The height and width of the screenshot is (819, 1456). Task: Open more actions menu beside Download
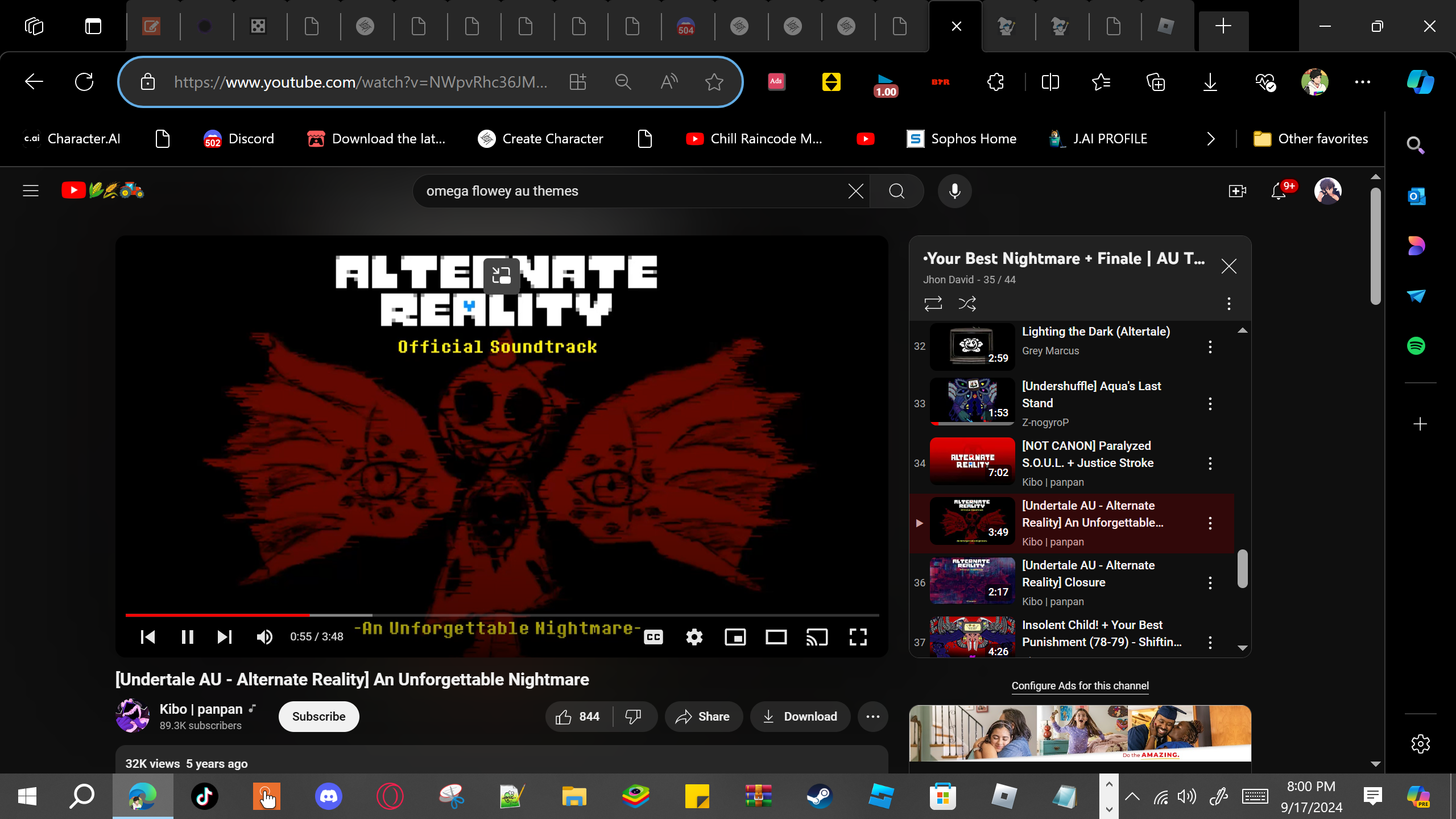pyautogui.click(x=872, y=717)
